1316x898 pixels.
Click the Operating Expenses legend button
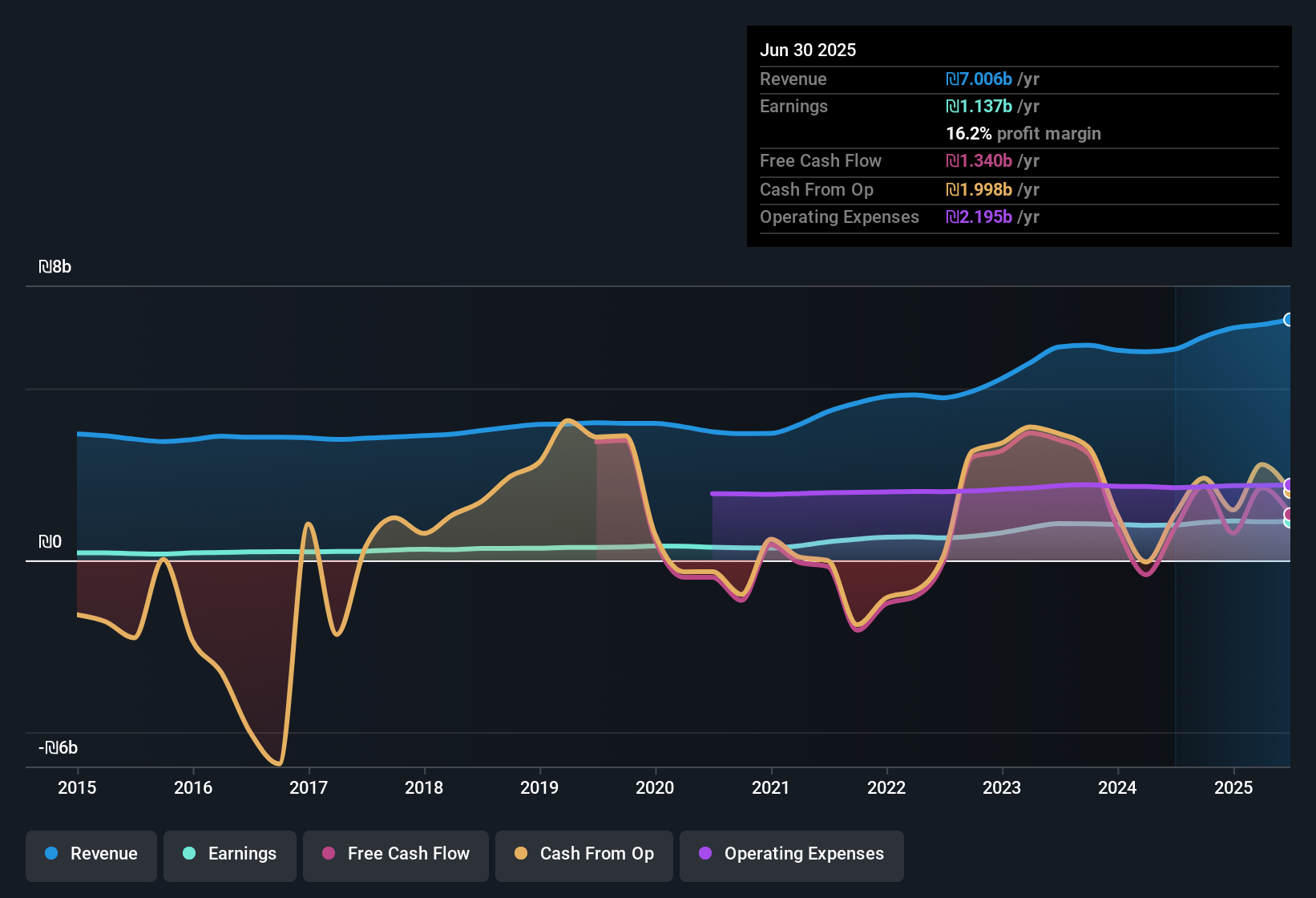(x=791, y=854)
